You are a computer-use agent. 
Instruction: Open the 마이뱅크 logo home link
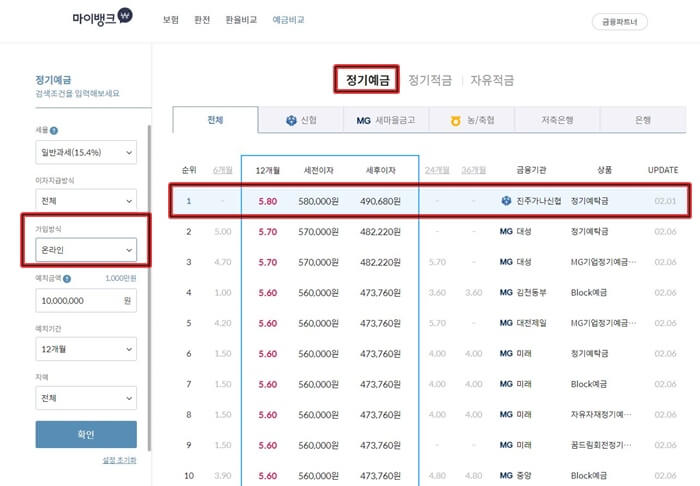[x=102, y=18]
